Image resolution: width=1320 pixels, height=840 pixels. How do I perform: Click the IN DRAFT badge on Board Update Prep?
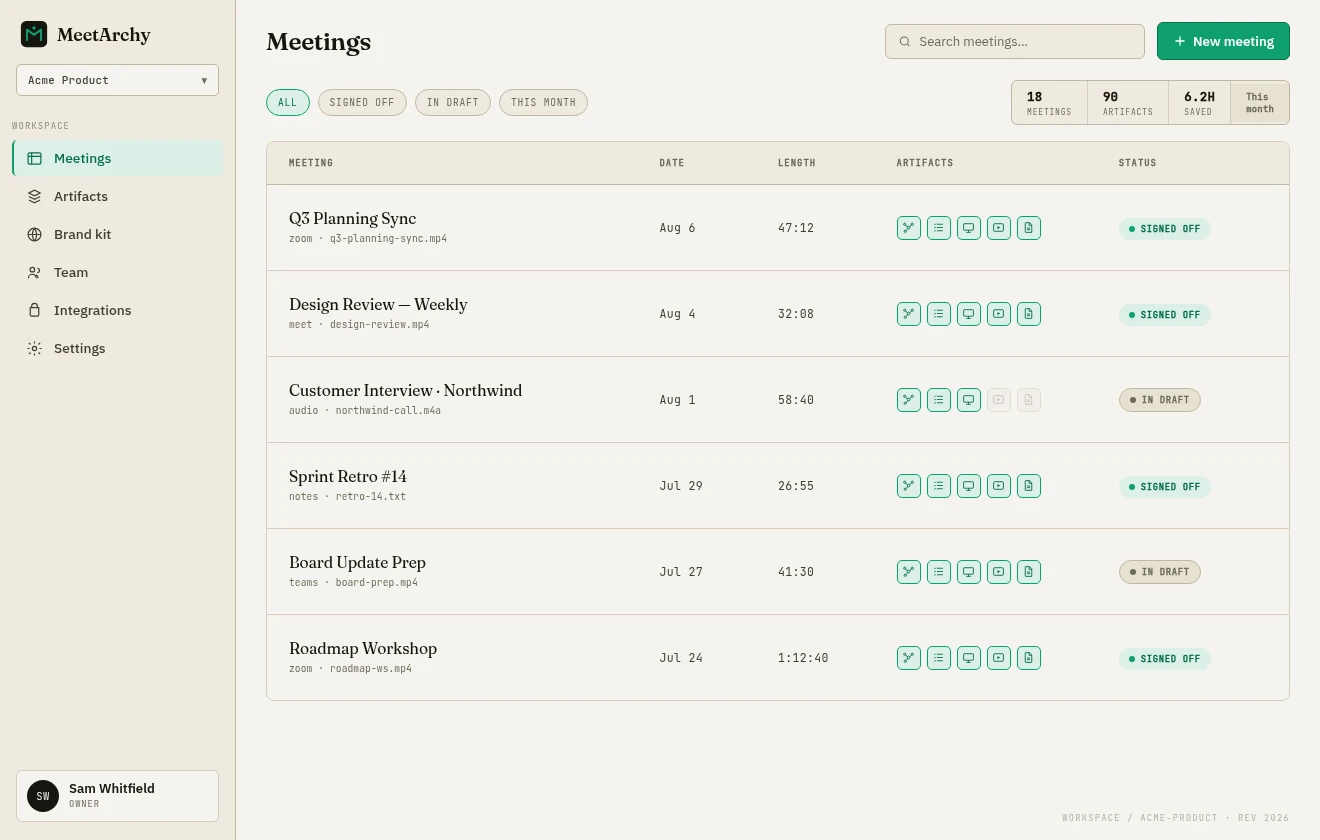point(1159,572)
